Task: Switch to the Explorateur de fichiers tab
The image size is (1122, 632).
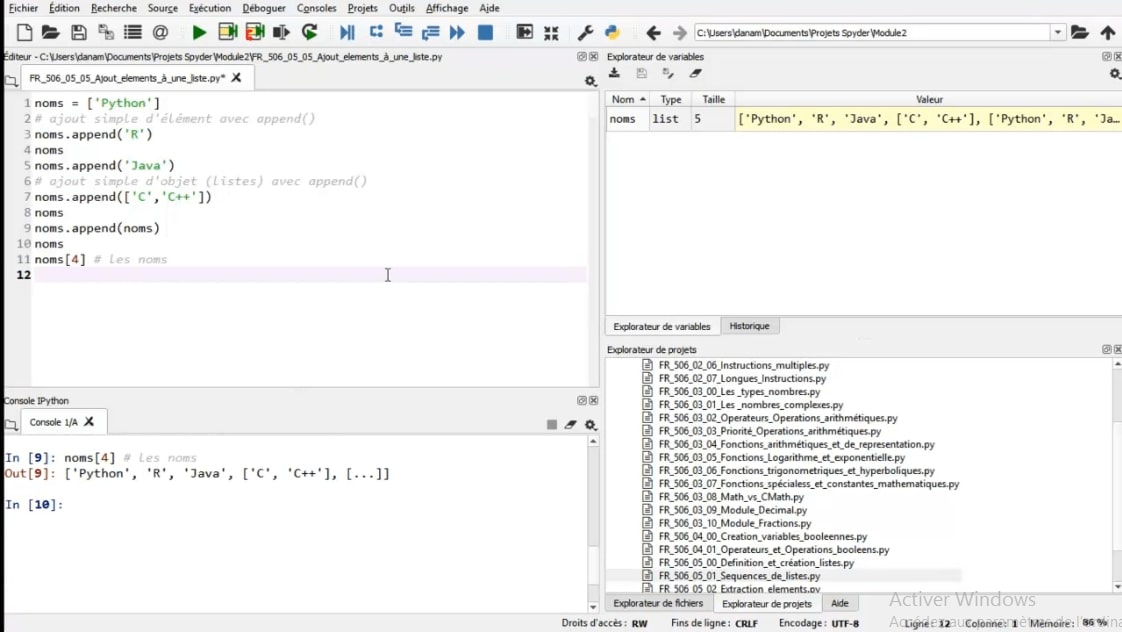Action: (659, 603)
